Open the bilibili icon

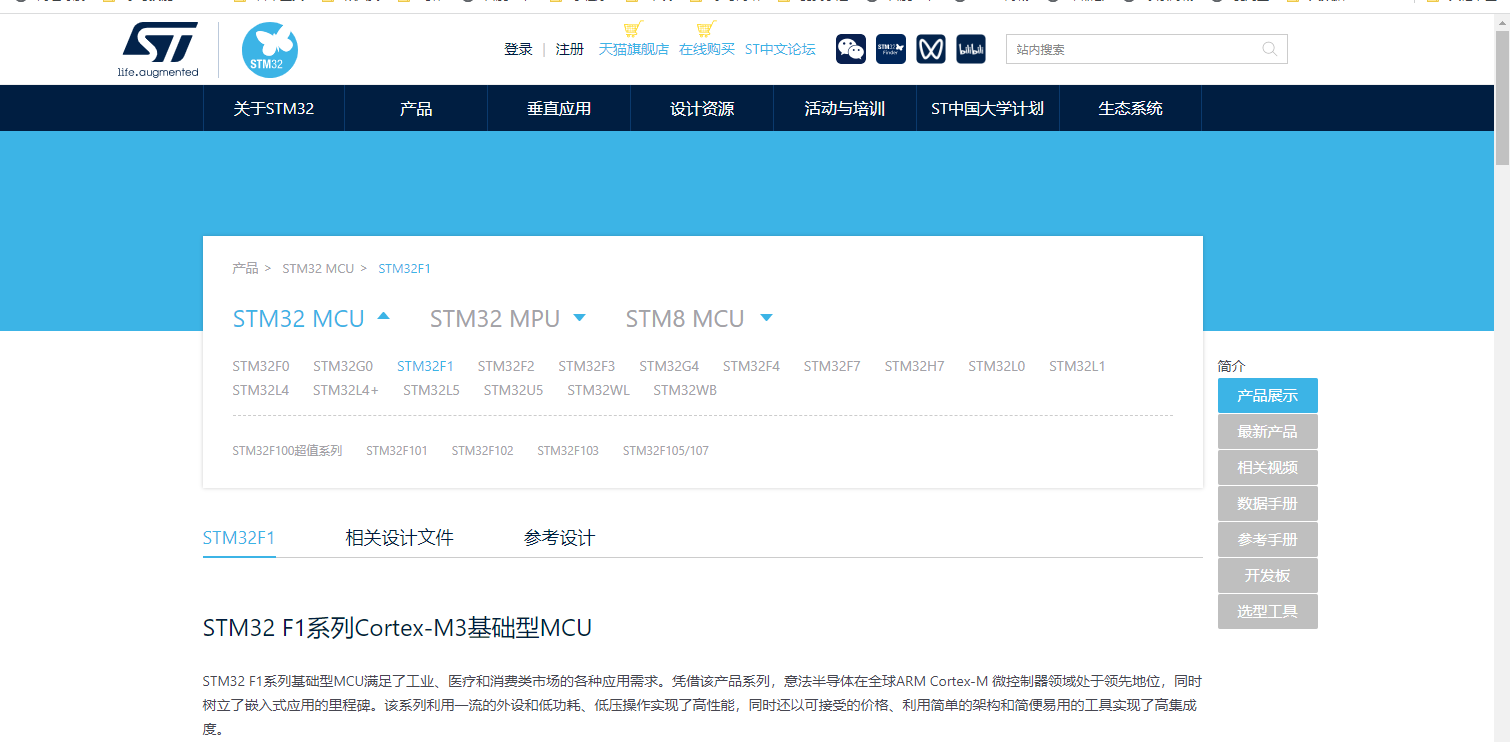(x=971, y=49)
